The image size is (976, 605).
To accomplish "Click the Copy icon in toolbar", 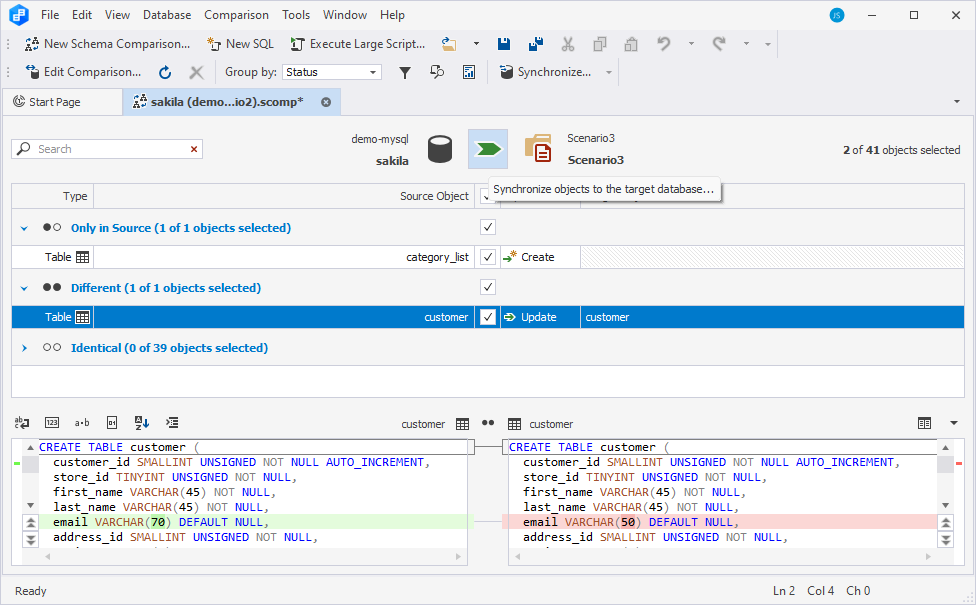I will tap(600, 44).
